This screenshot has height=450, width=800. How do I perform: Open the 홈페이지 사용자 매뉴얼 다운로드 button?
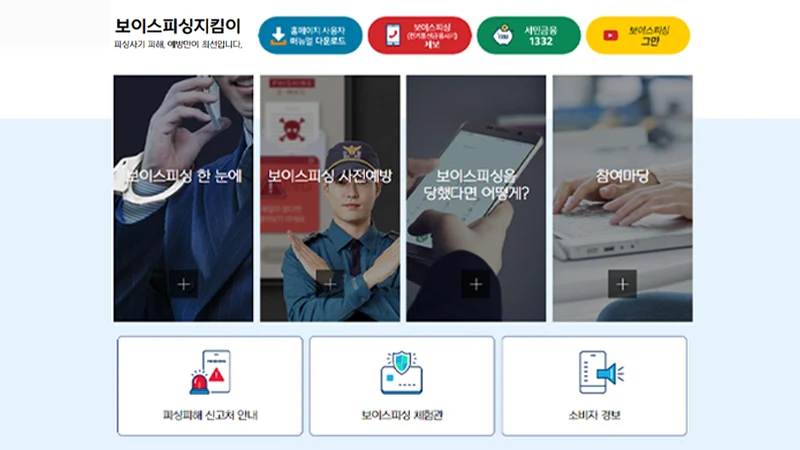(310, 35)
